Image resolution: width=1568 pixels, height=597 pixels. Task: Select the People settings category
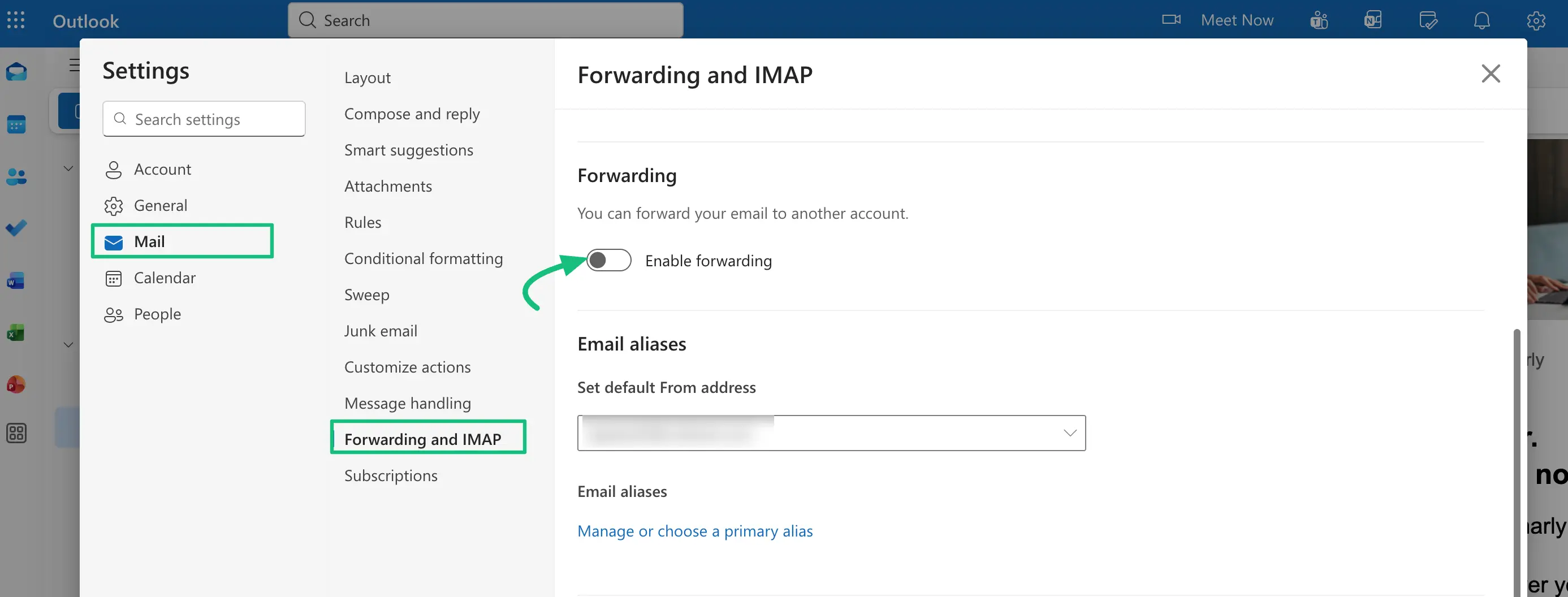[157, 314]
